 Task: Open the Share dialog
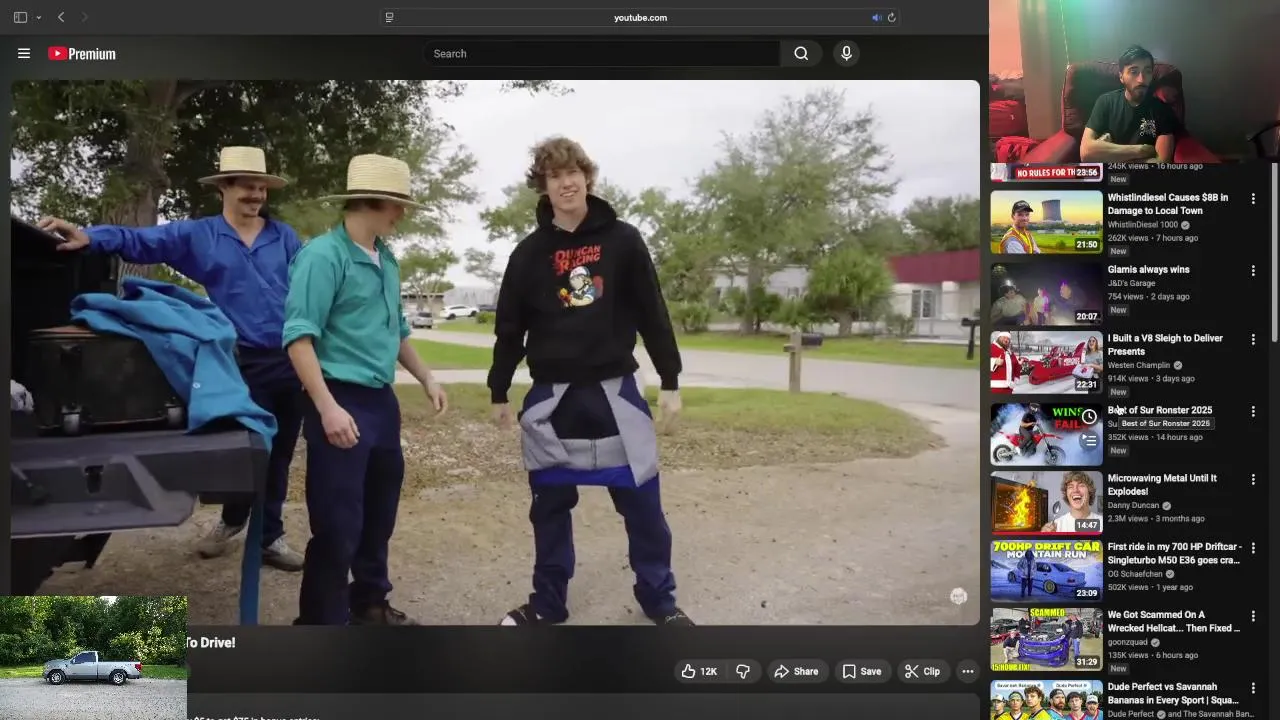796,672
